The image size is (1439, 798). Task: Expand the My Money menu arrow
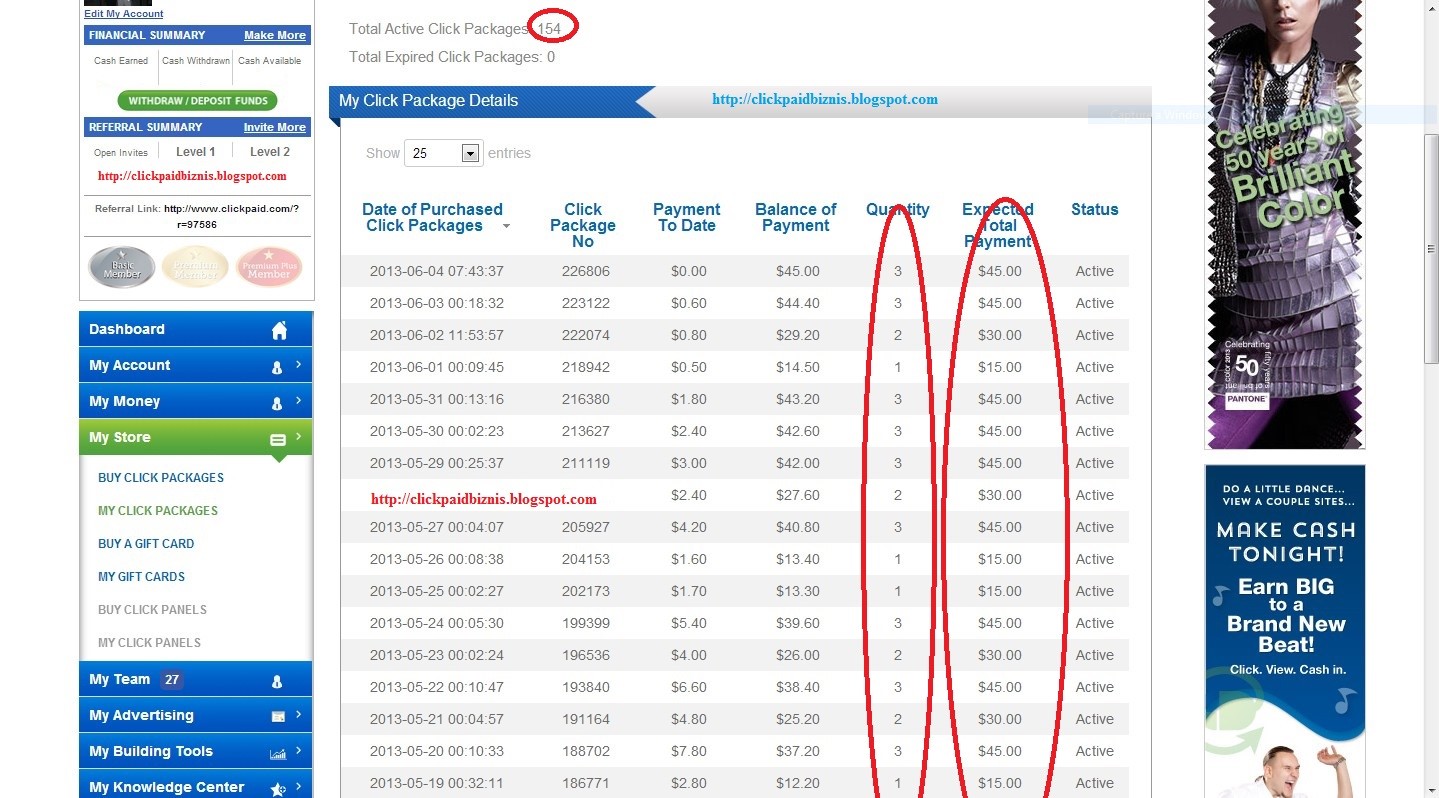[298, 401]
